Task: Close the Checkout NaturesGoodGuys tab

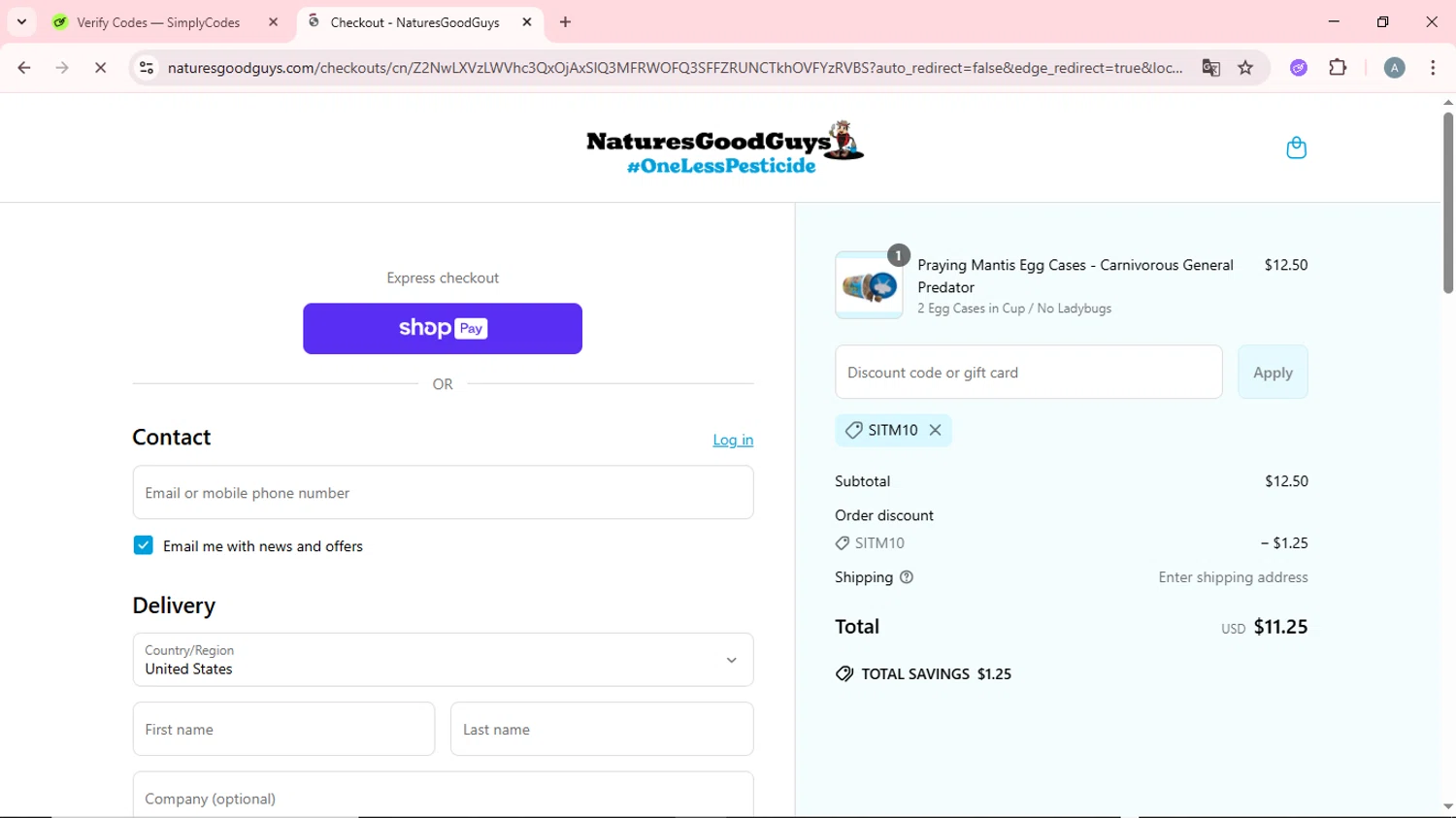Action: [x=527, y=22]
